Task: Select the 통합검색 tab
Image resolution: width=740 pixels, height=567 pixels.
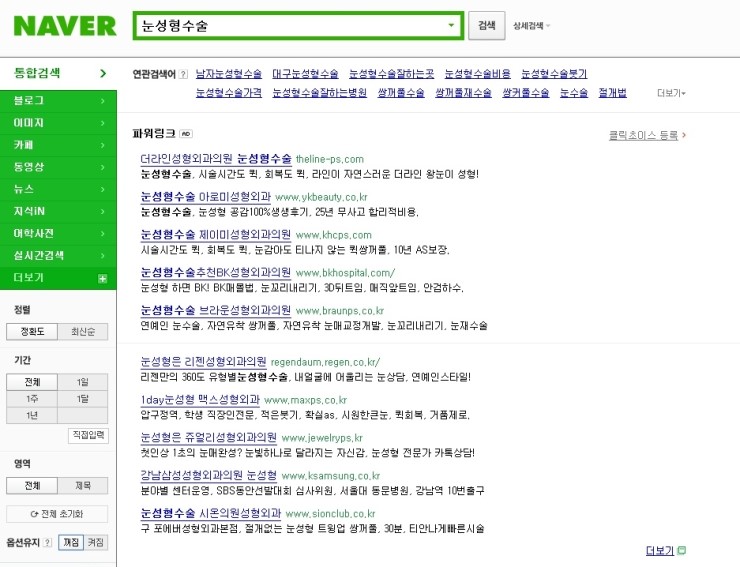Action: [x=58, y=73]
